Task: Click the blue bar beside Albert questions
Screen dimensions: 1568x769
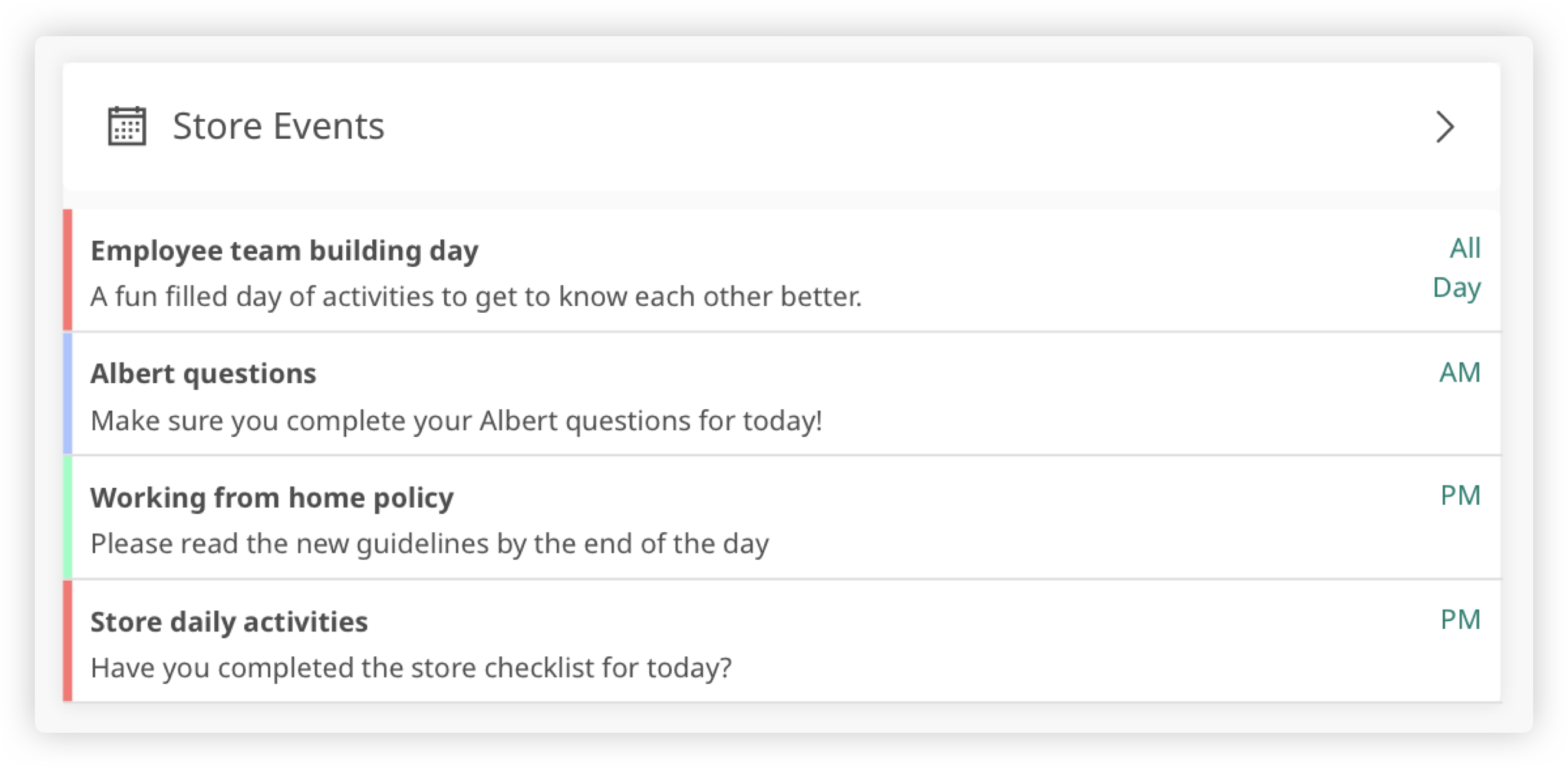Action: (x=68, y=393)
